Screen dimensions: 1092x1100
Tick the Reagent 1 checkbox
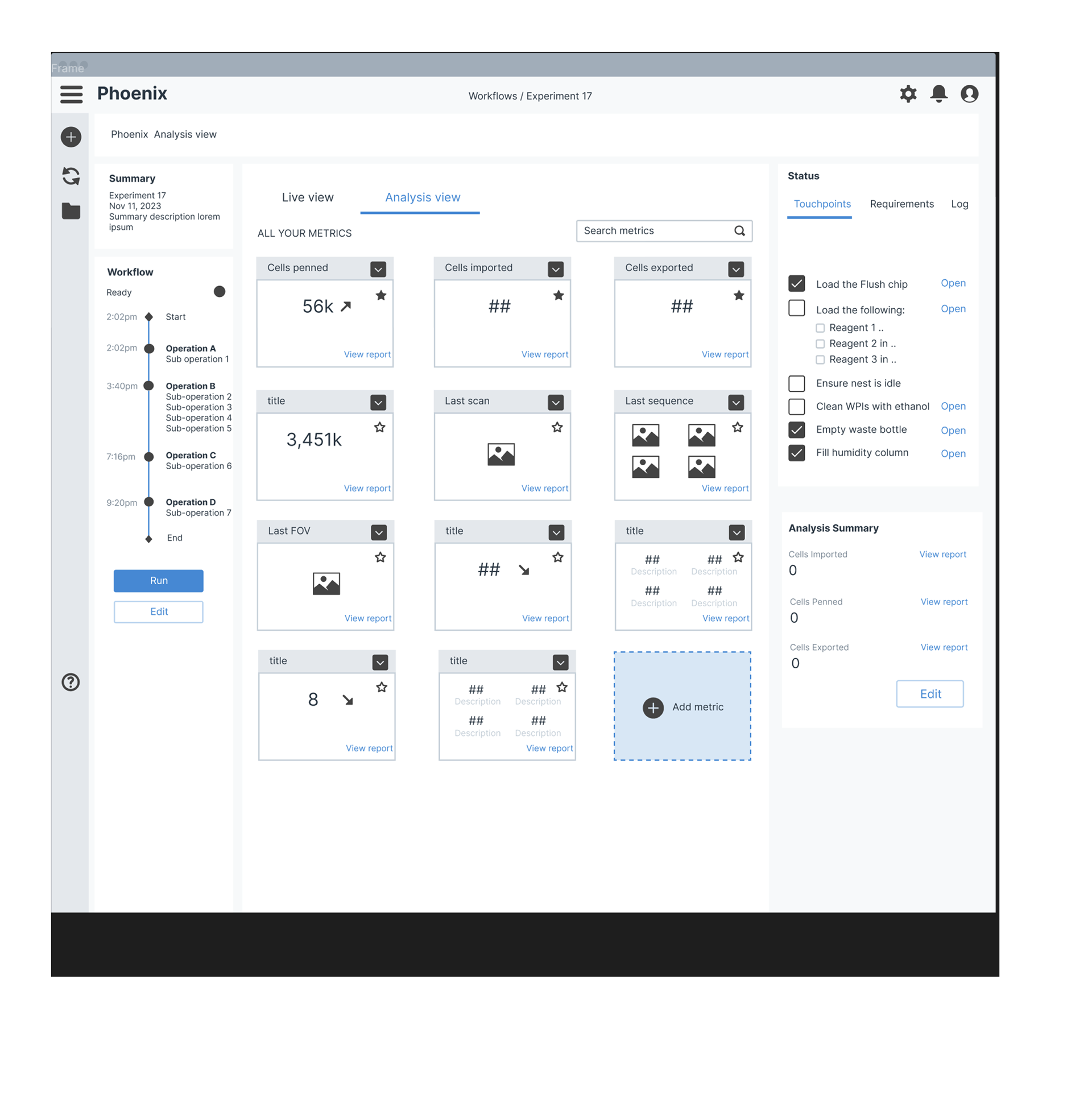820,328
